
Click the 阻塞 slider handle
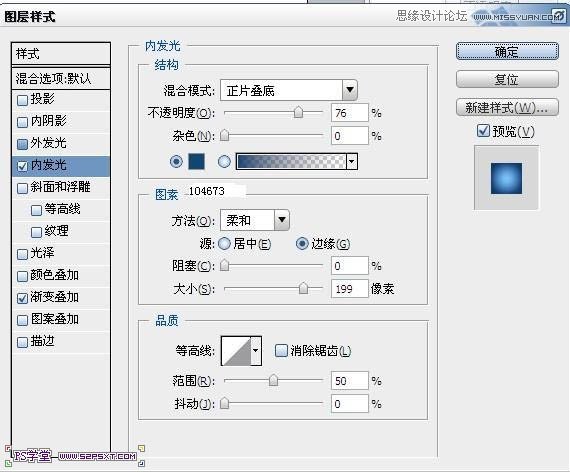pos(225,265)
